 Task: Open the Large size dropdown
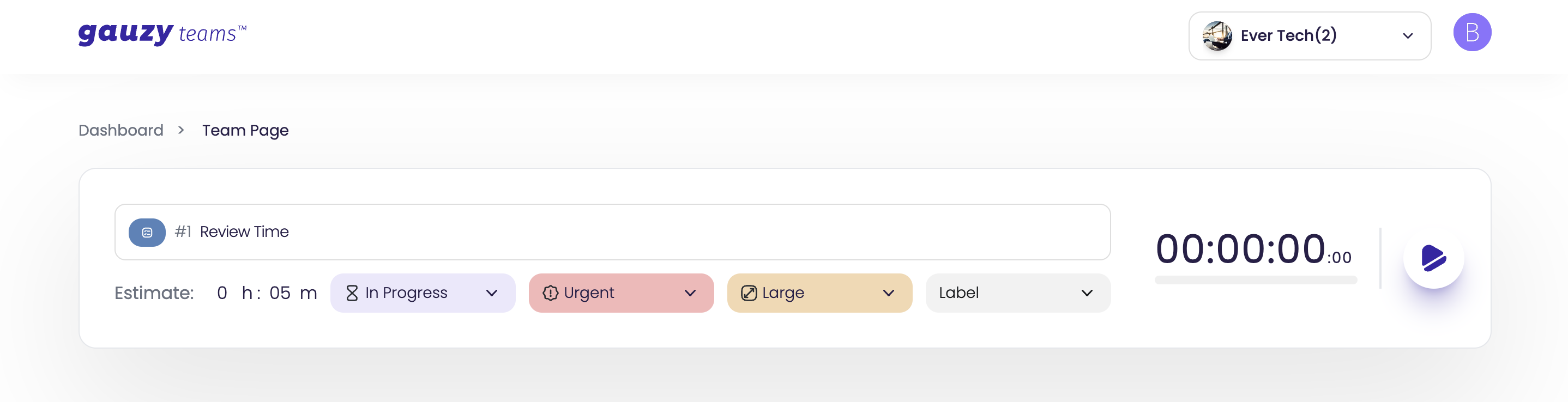[889, 293]
